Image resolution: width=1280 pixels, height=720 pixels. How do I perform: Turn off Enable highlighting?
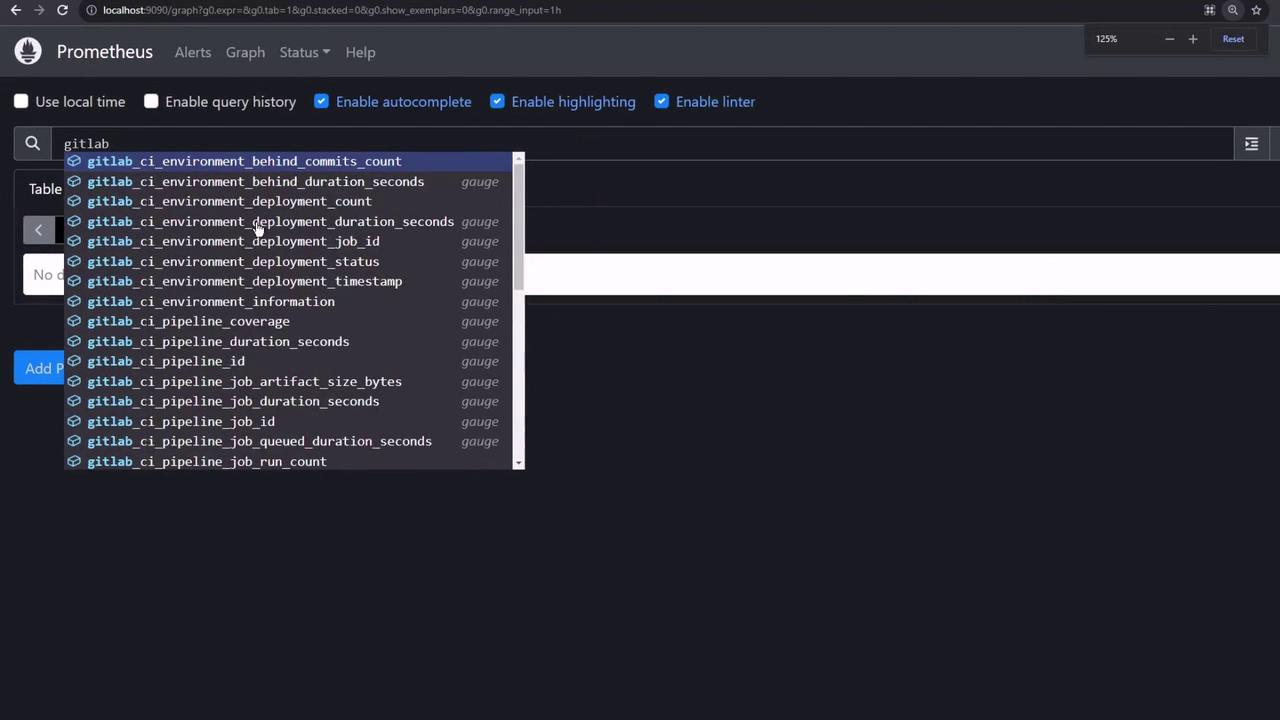[497, 101]
